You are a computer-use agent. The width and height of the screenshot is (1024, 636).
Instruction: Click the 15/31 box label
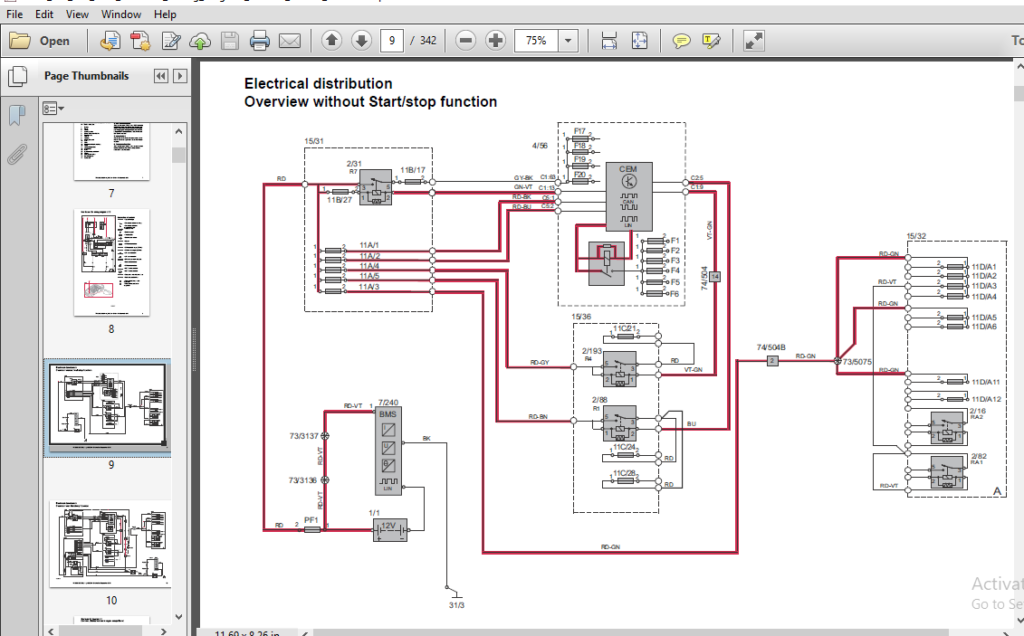tap(314, 141)
